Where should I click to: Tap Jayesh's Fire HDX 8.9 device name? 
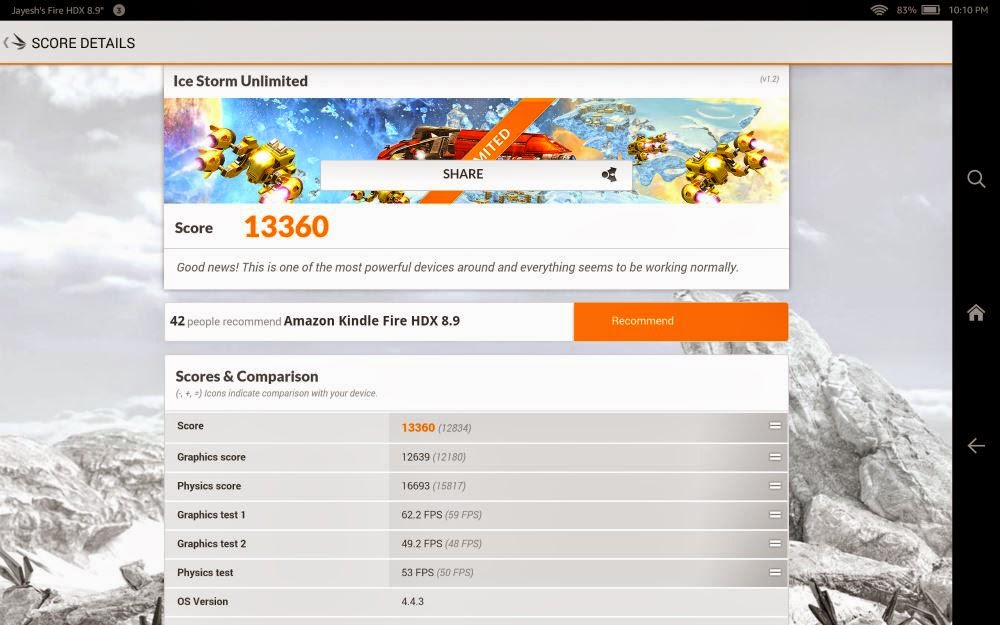point(57,10)
